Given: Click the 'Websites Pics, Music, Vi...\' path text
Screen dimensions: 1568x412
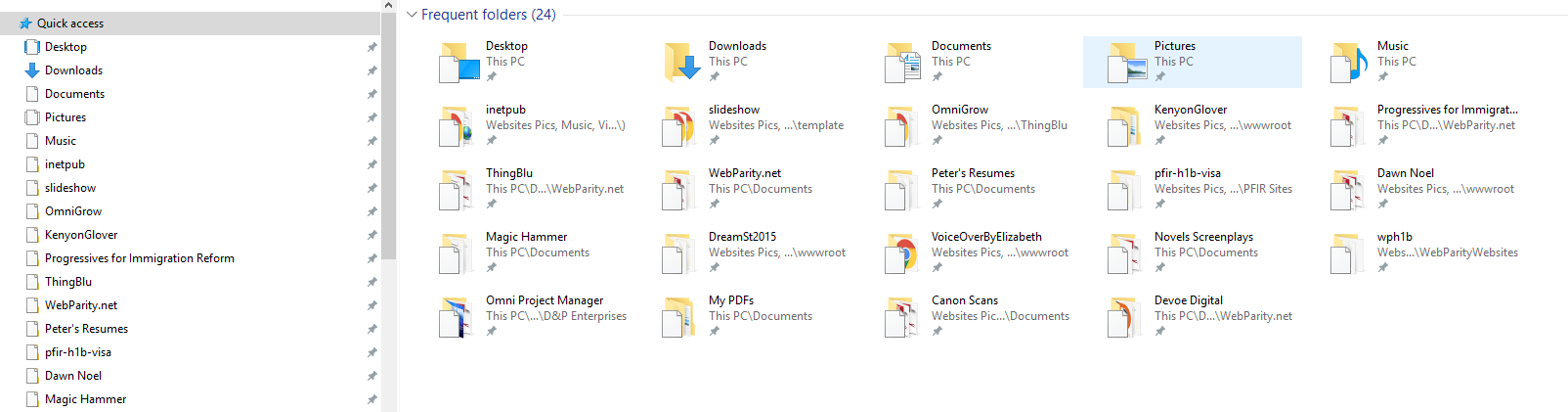Looking at the screenshot, I should pyautogui.click(x=555, y=125).
